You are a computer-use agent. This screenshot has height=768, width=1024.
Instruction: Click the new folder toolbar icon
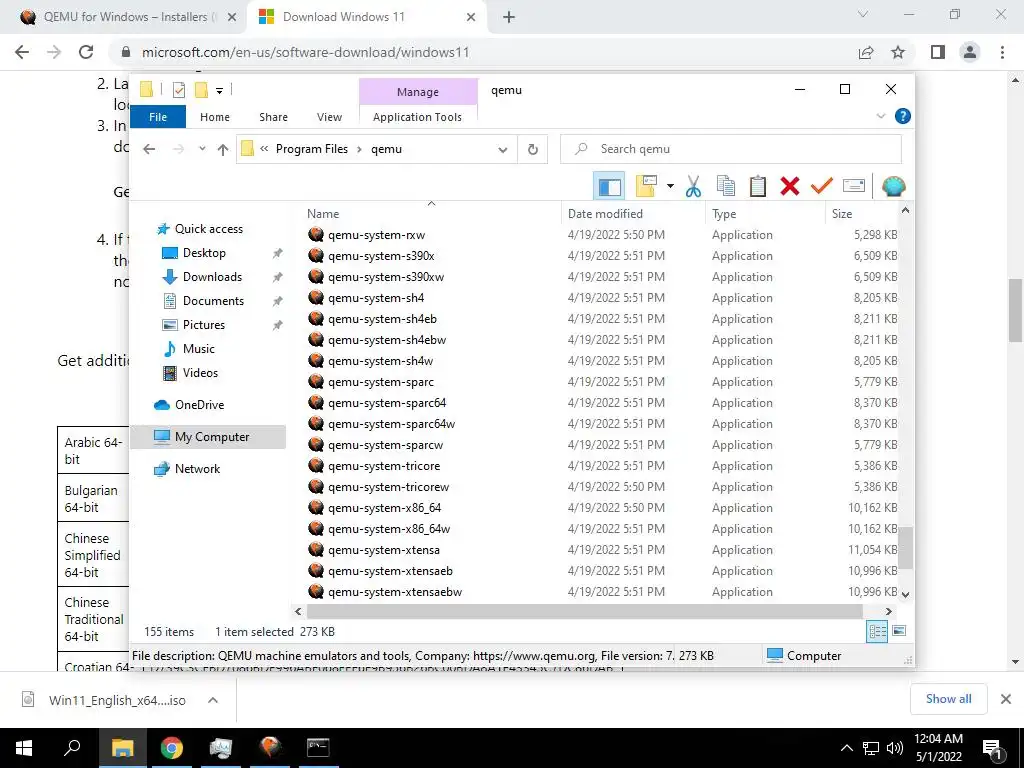point(646,187)
